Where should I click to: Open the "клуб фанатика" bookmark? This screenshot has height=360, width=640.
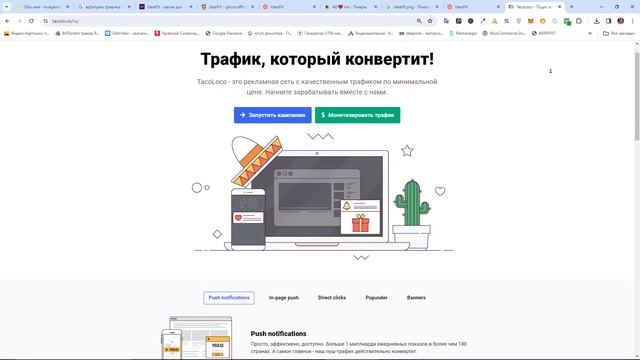pyautogui.click(x=270, y=33)
